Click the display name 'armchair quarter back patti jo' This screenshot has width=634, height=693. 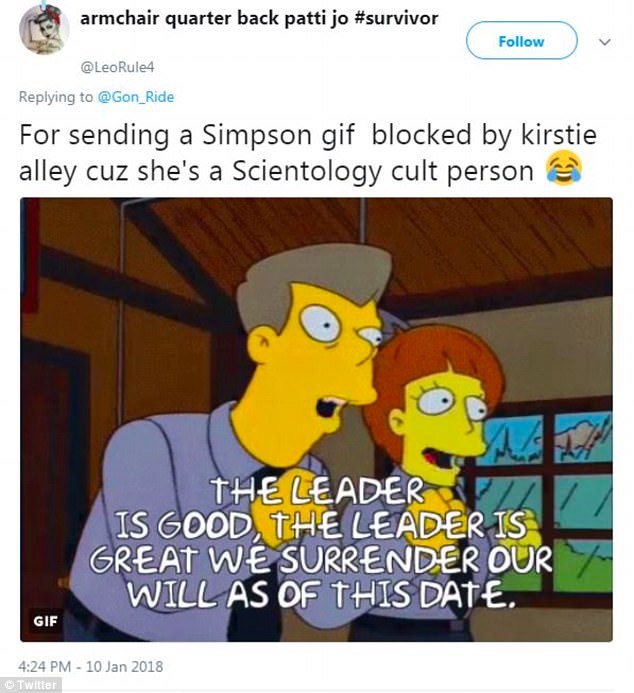(214, 18)
